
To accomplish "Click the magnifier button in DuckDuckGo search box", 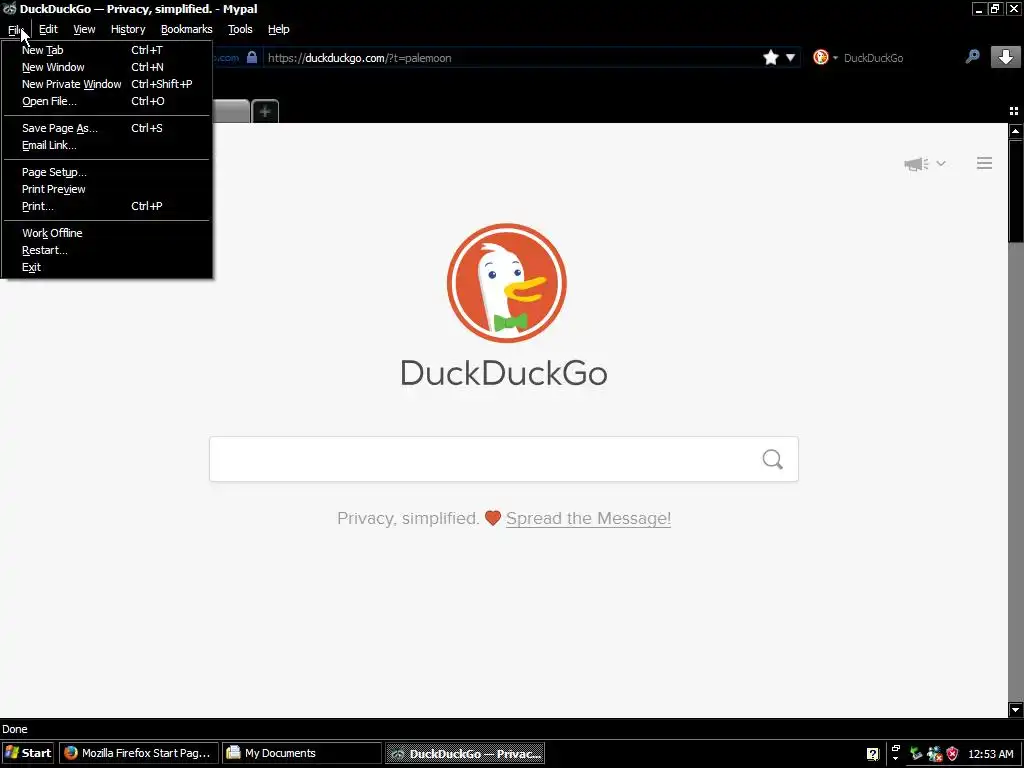I will 773,459.
